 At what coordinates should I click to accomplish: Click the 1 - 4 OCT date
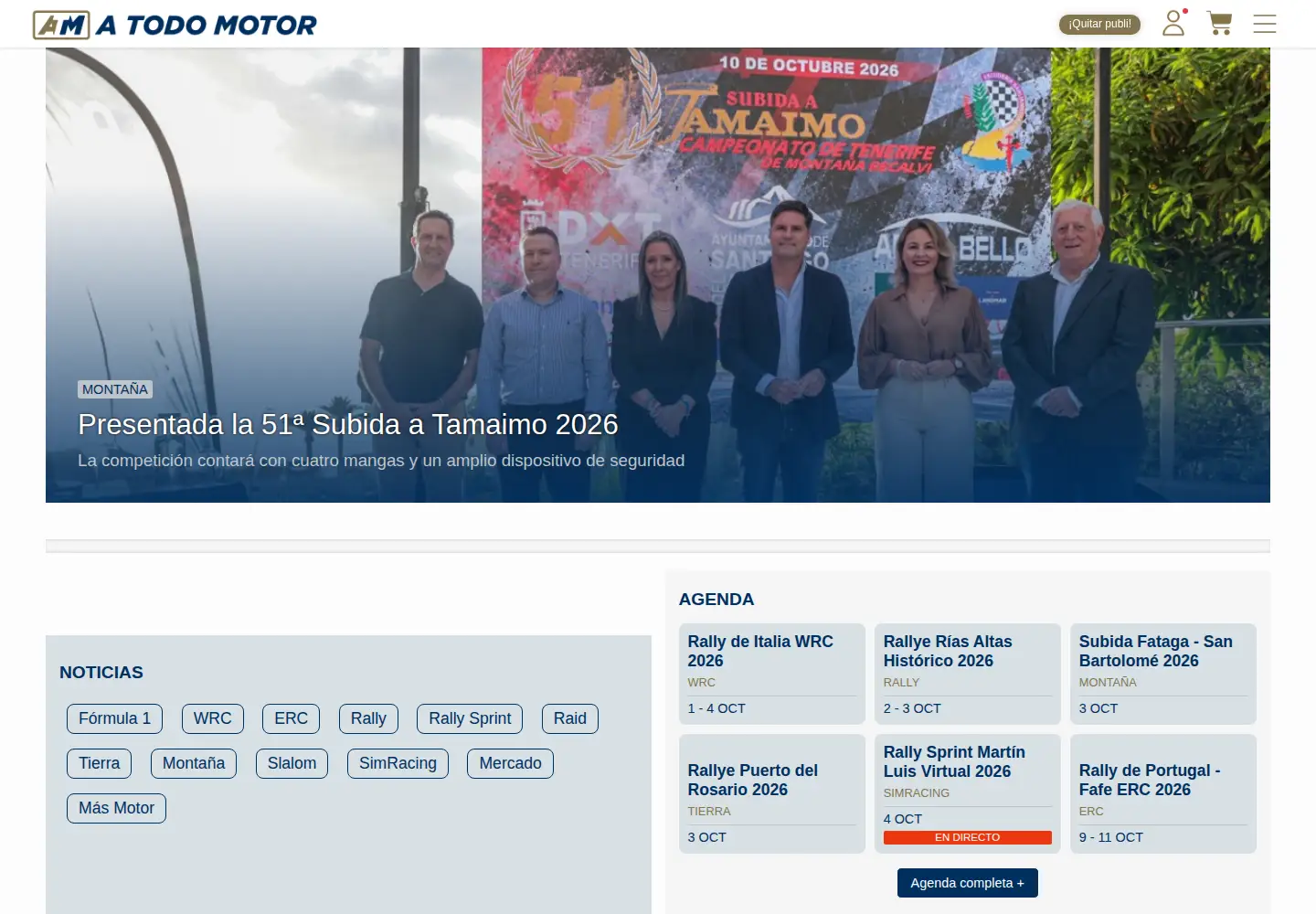716,708
